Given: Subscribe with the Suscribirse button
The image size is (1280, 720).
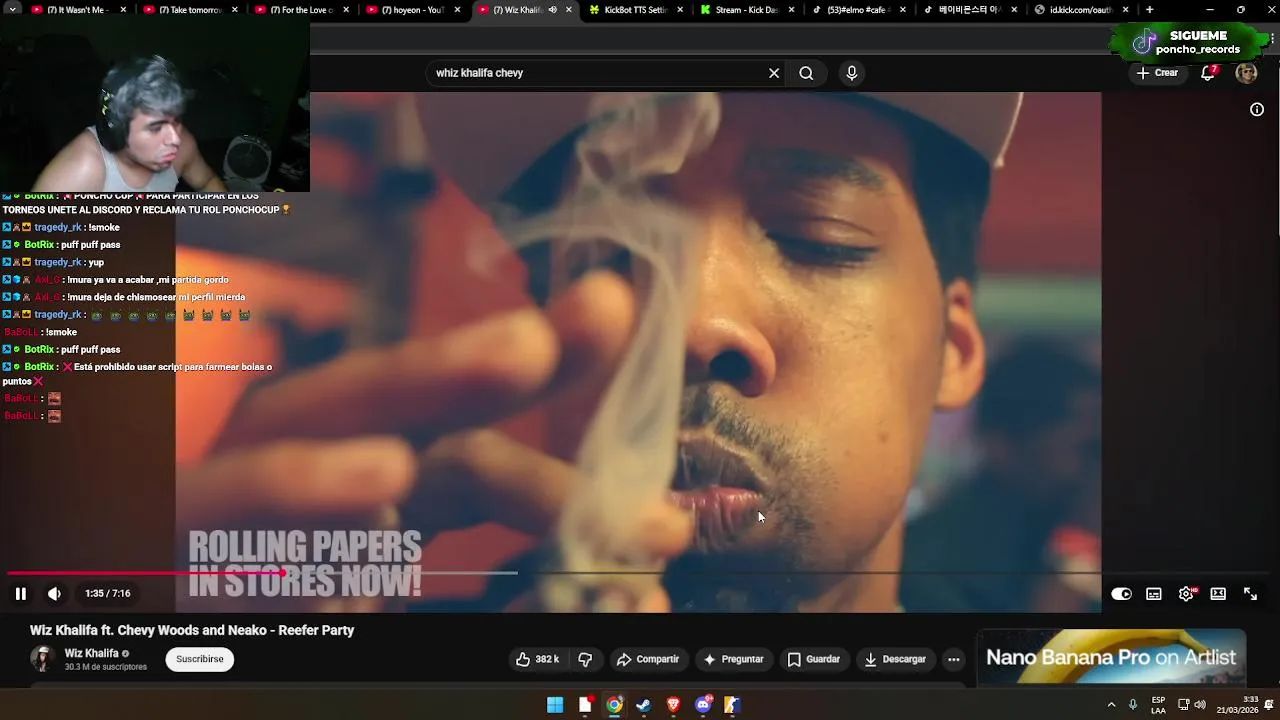Looking at the screenshot, I should click(x=200, y=660).
